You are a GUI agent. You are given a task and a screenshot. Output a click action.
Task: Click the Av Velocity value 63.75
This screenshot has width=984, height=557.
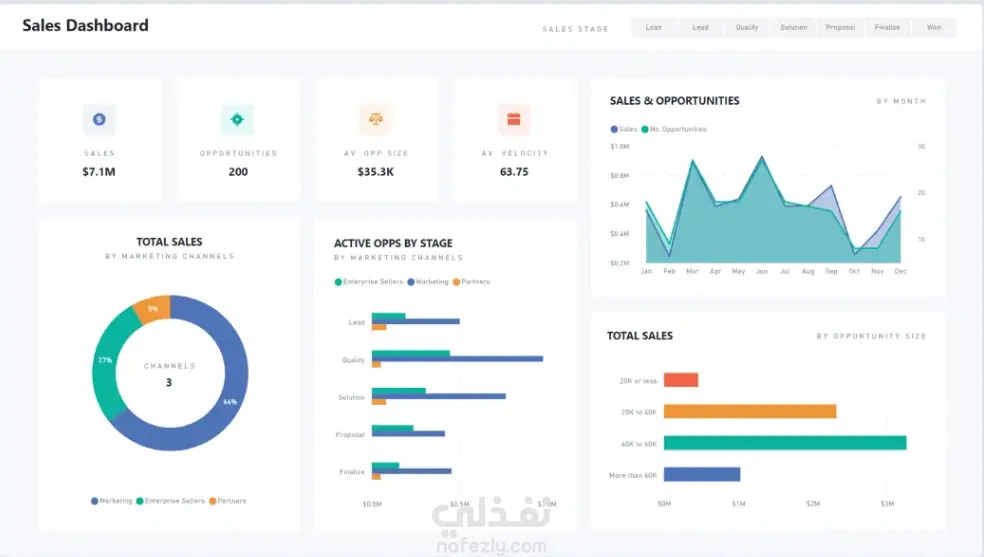pyautogui.click(x=514, y=172)
